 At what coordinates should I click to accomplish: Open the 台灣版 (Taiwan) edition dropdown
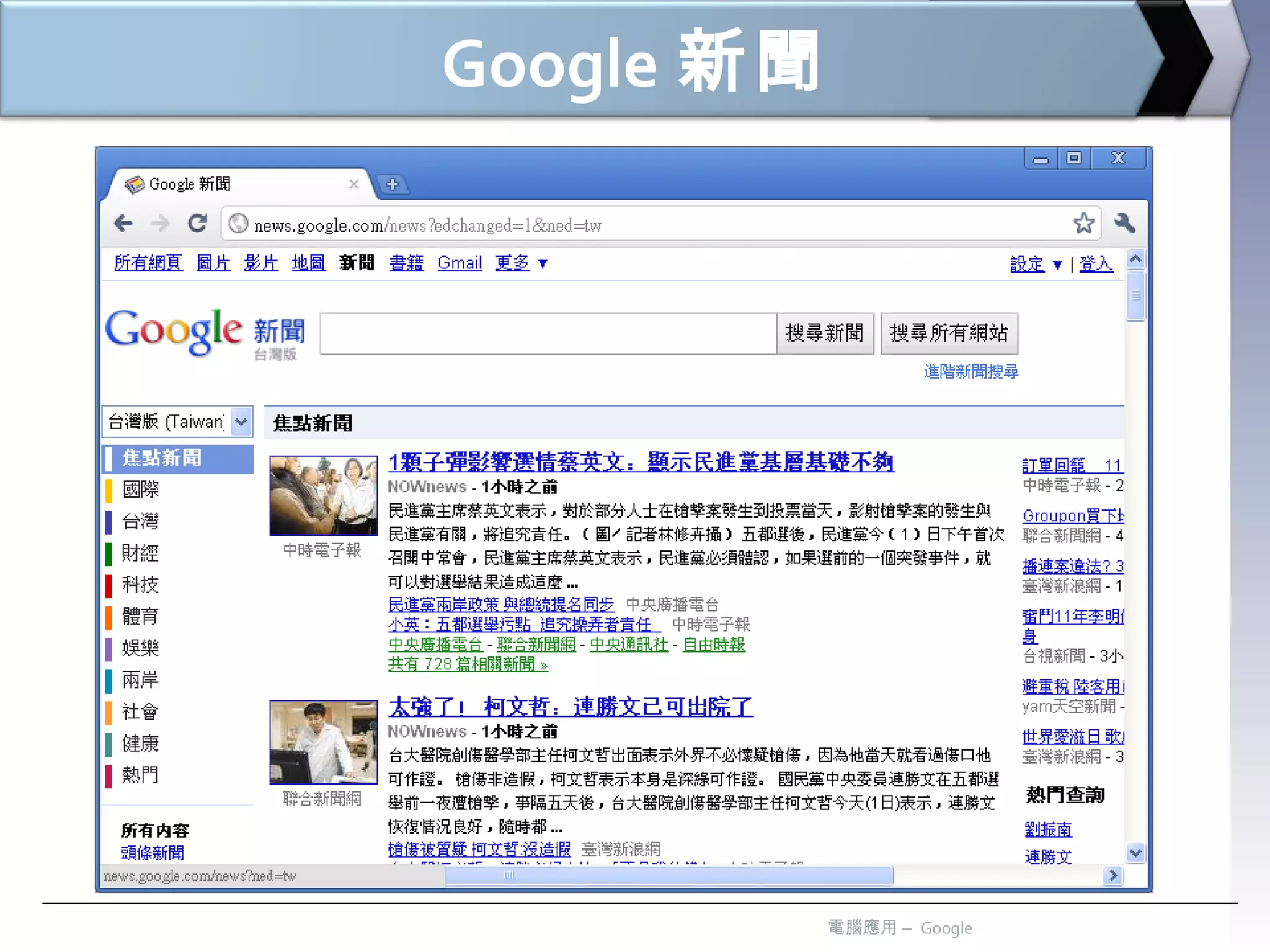pyautogui.click(x=177, y=421)
